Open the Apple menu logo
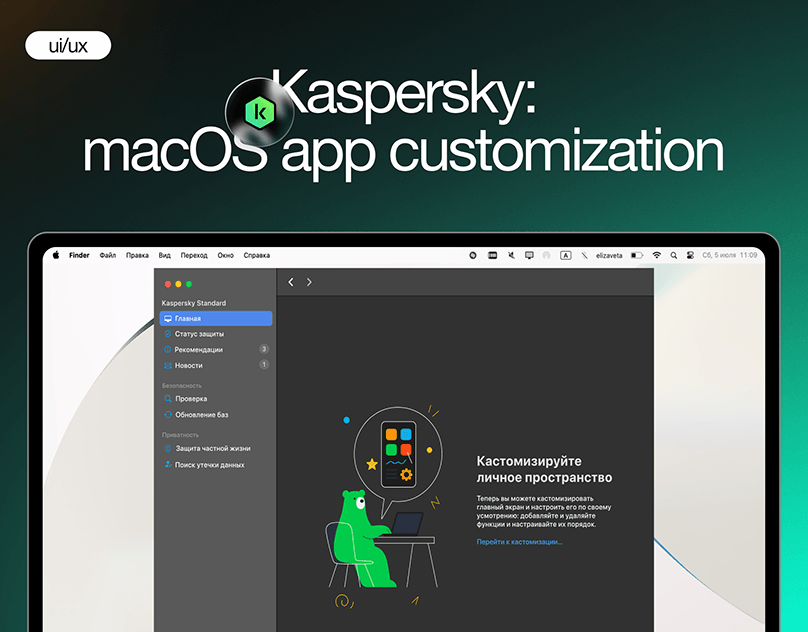The image size is (808, 632). [56, 255]
